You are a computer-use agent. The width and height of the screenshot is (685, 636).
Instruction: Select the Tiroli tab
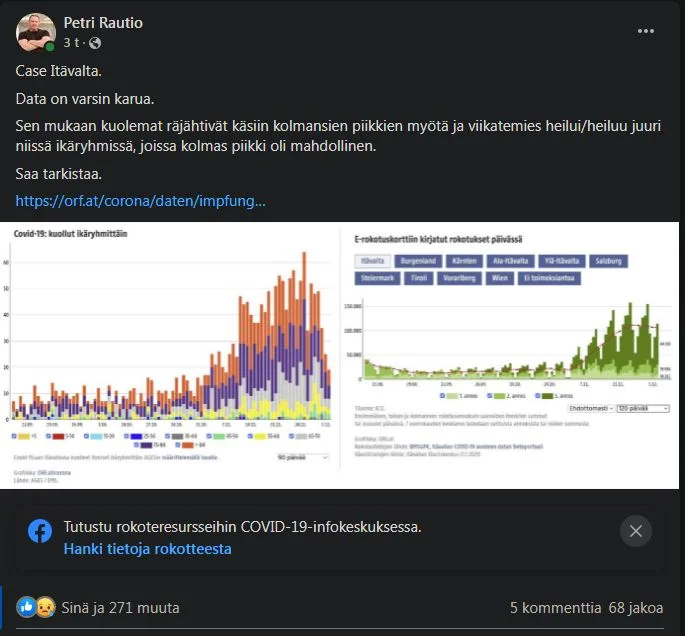pos(419,278)
